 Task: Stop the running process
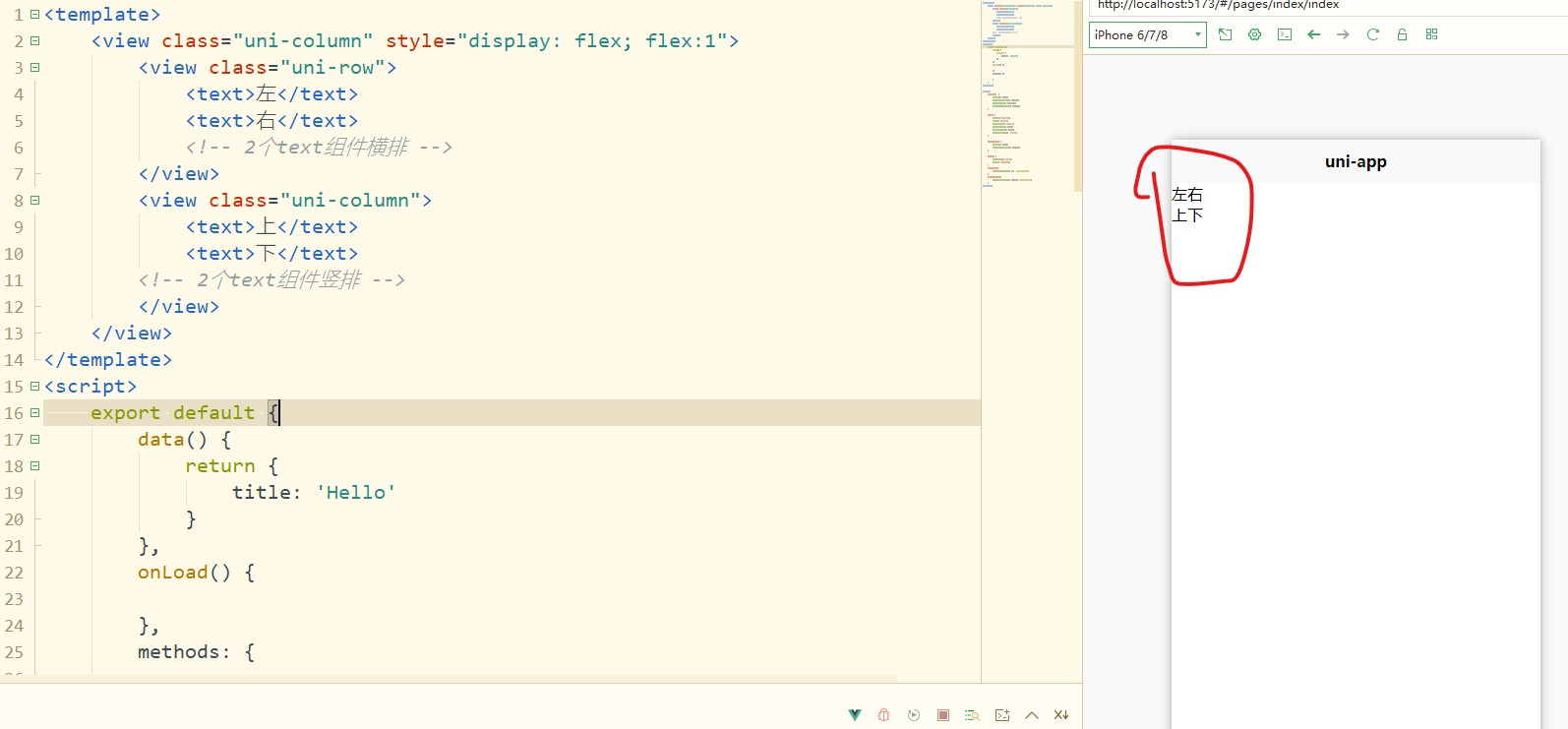coord(943,715)
